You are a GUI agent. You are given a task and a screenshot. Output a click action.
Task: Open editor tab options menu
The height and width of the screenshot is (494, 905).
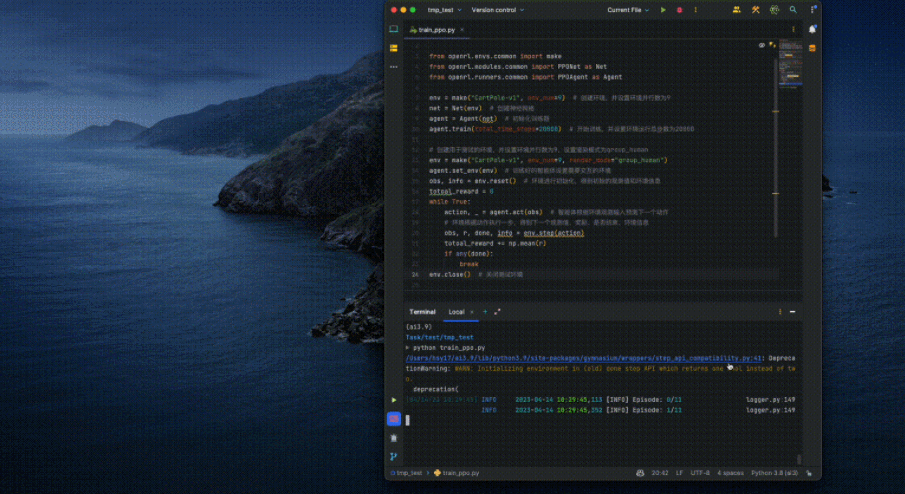click(793, 29)
